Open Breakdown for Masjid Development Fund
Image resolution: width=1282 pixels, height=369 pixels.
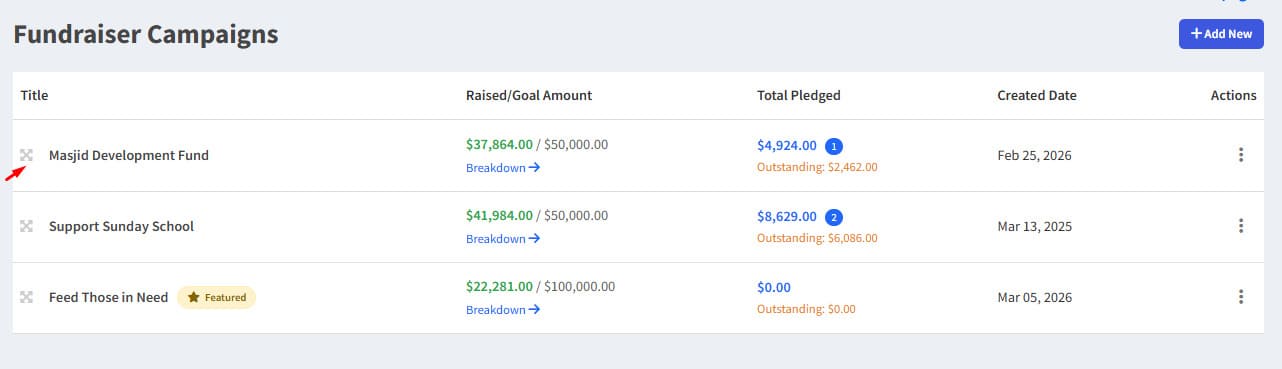click(503, 168)
